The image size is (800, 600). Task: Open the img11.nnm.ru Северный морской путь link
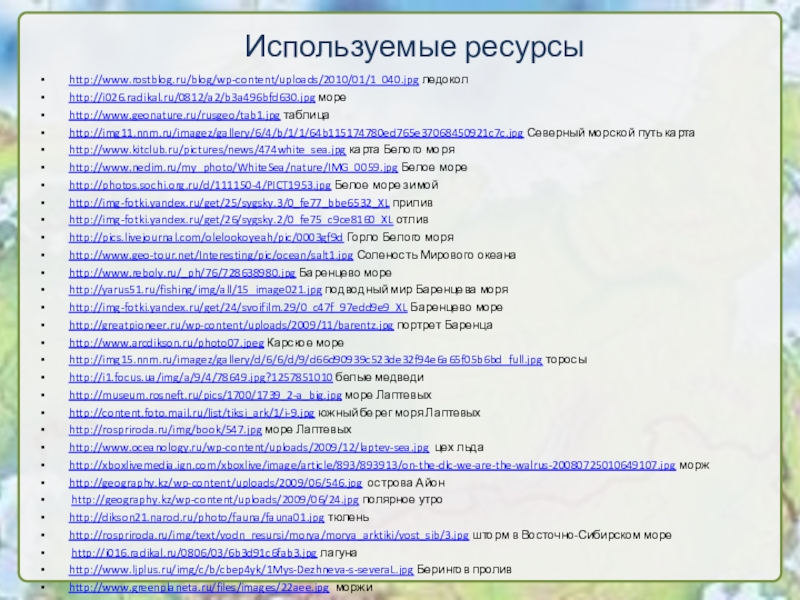click(x=295, y=133)
